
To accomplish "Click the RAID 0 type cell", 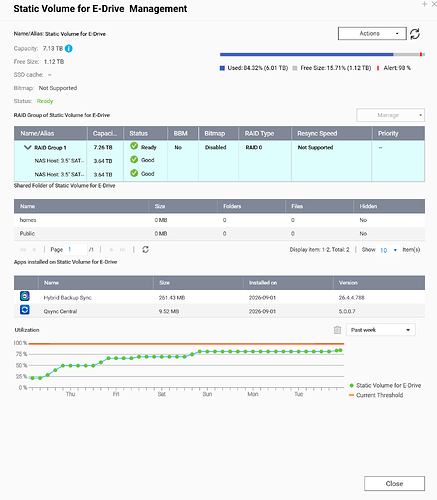I will (x=254, y=147).
